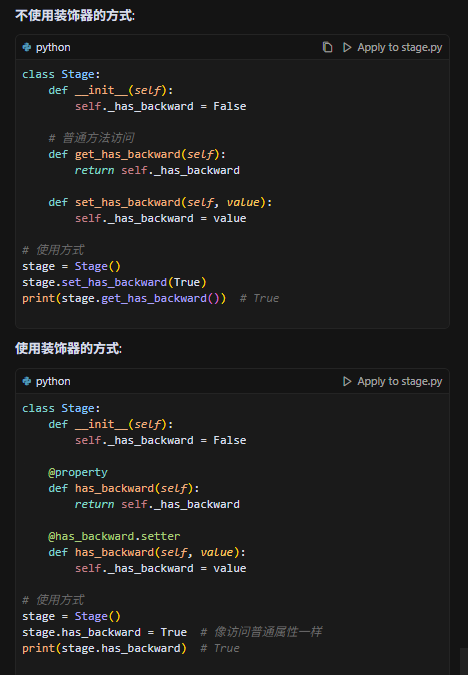Click the play icon in the second code block
This screenshot has width=468, height=675.
click(347, 381)
